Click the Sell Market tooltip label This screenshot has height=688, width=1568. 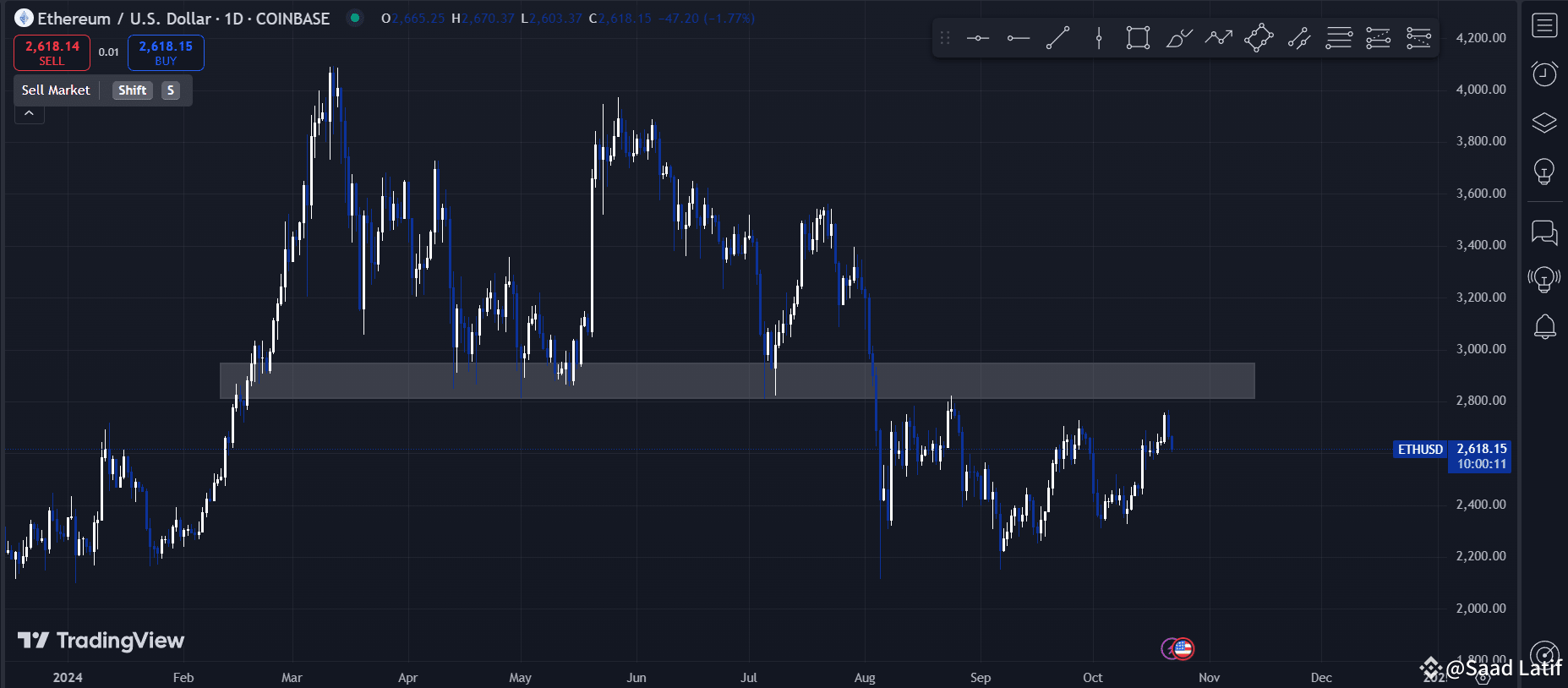(x=56, y=90)
